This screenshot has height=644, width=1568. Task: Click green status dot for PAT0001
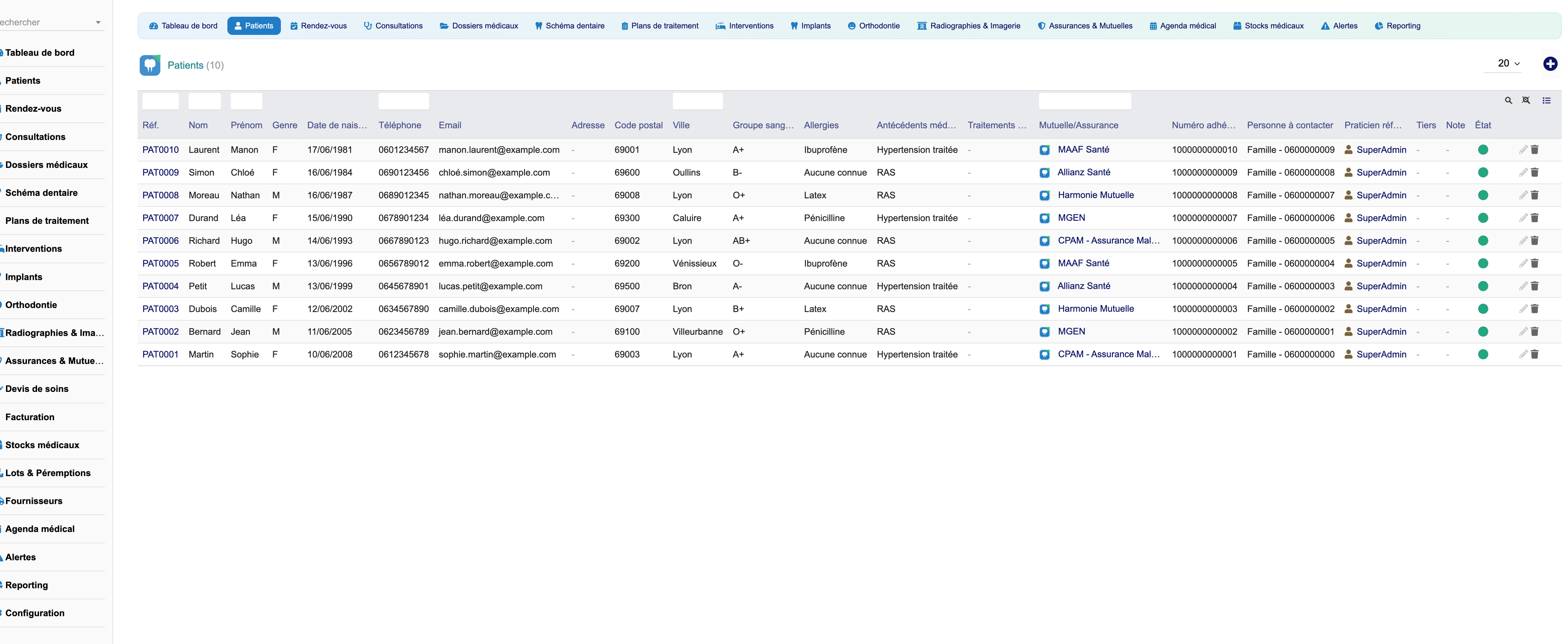[x=1483, y=354]
